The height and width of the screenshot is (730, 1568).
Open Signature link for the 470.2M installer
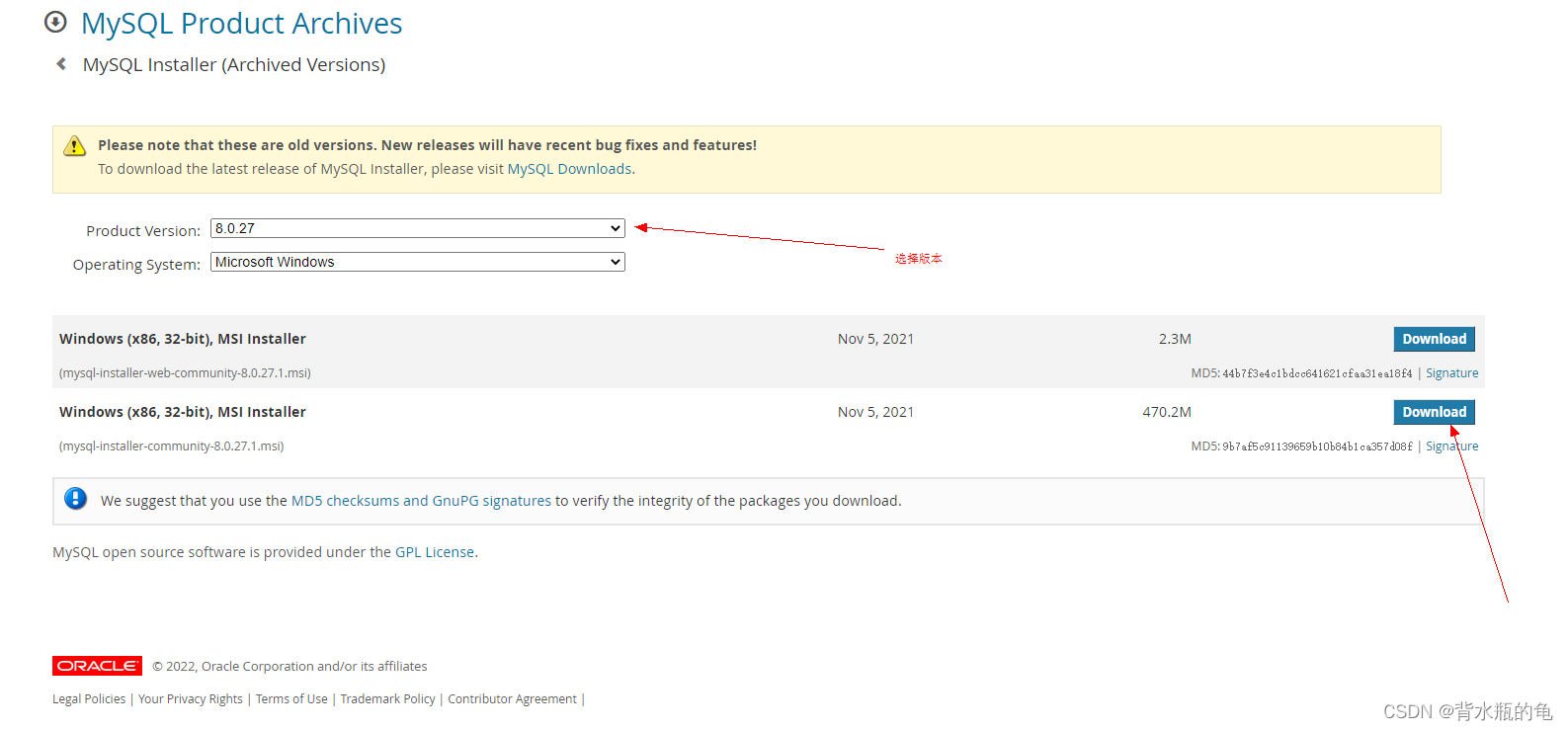pyautogui.click(x=1451, y=446)
